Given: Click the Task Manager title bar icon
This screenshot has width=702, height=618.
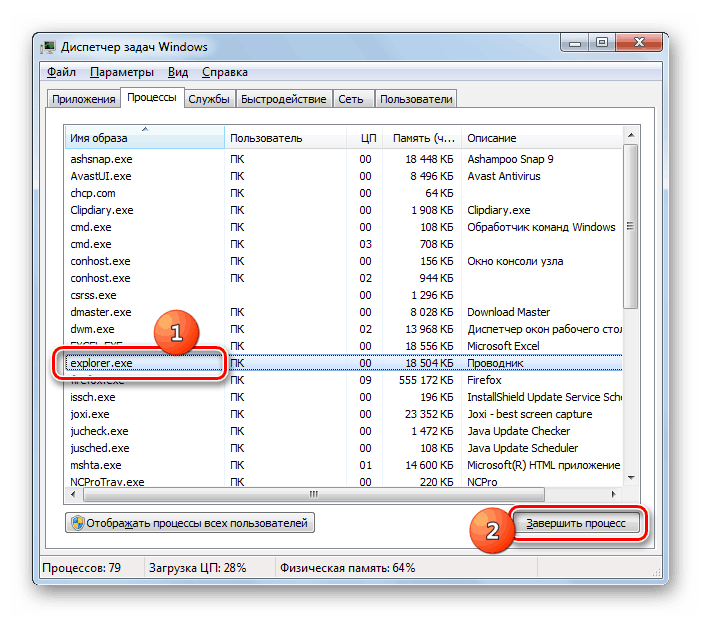Looking at the screenshot, I should 48,47.
